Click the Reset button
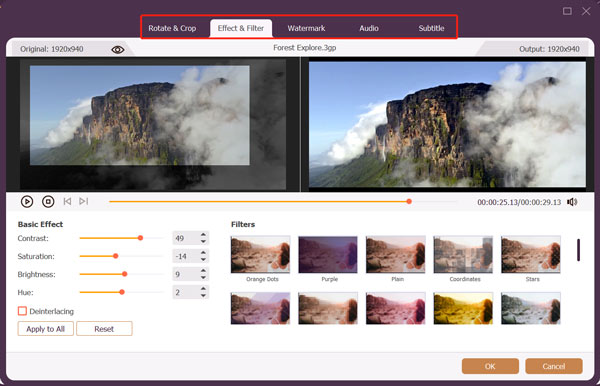600x386 pixels. pos(104,329)
